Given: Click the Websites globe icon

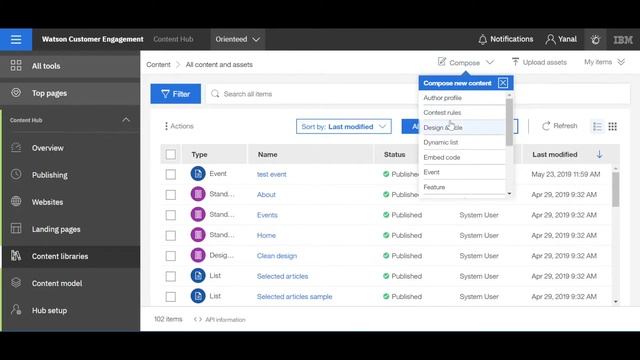Looking at the screenshot, I should click(x=16, y=202).
